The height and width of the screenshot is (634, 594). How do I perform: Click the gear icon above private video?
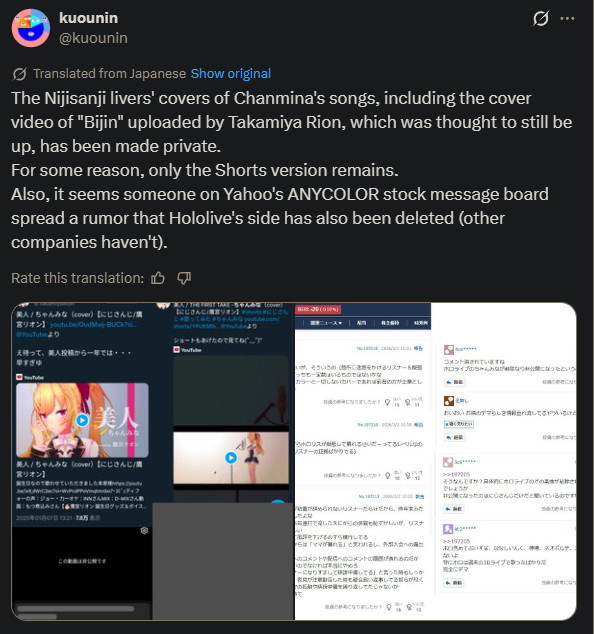(144, 530)
